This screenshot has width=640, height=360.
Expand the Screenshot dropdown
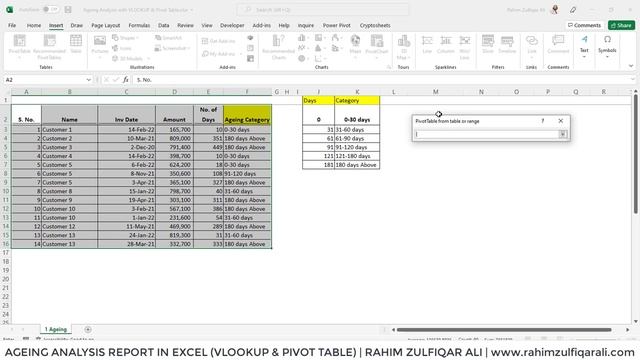[x=189, y=48]
